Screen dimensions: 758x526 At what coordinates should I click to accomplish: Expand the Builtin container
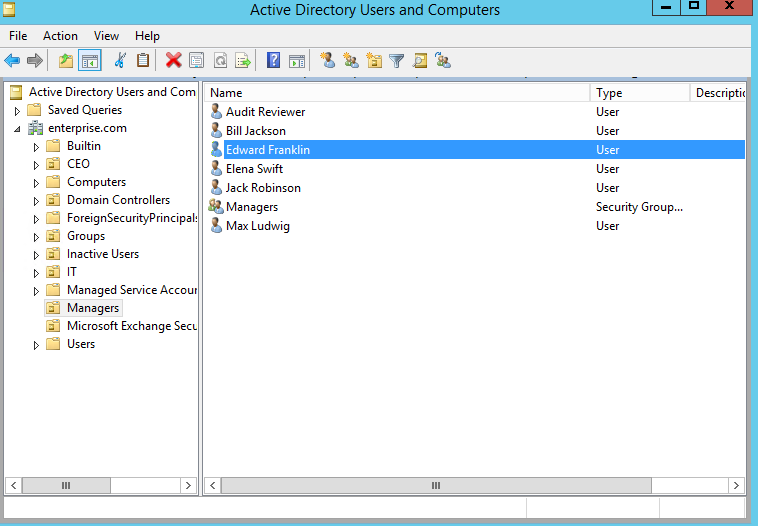36,147
